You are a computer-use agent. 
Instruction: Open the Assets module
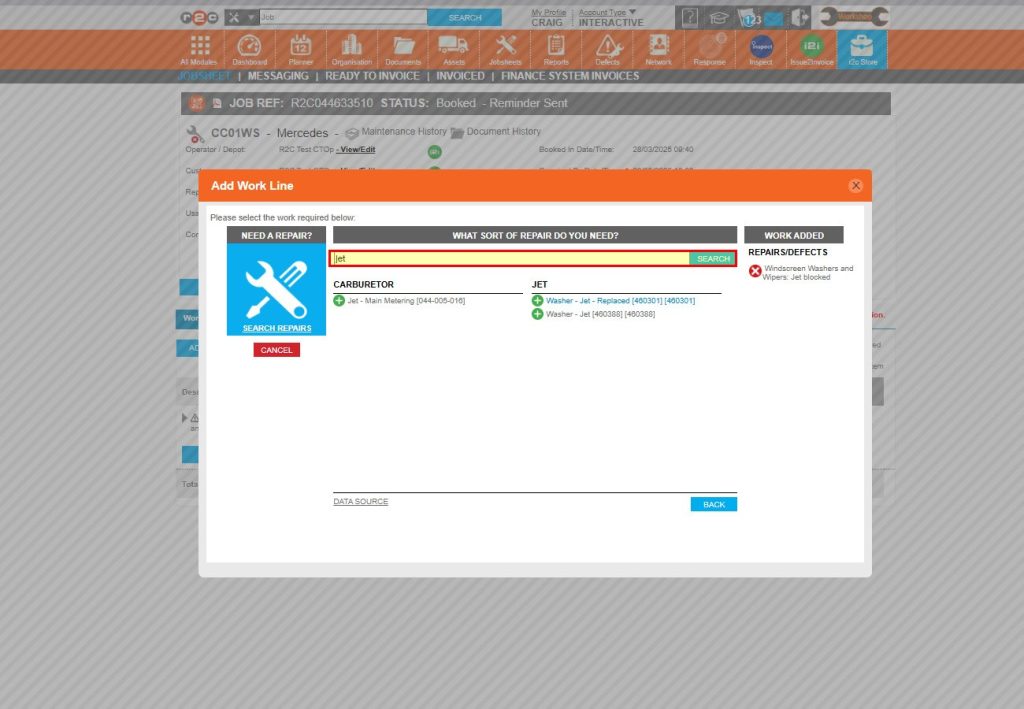(455, 47)
